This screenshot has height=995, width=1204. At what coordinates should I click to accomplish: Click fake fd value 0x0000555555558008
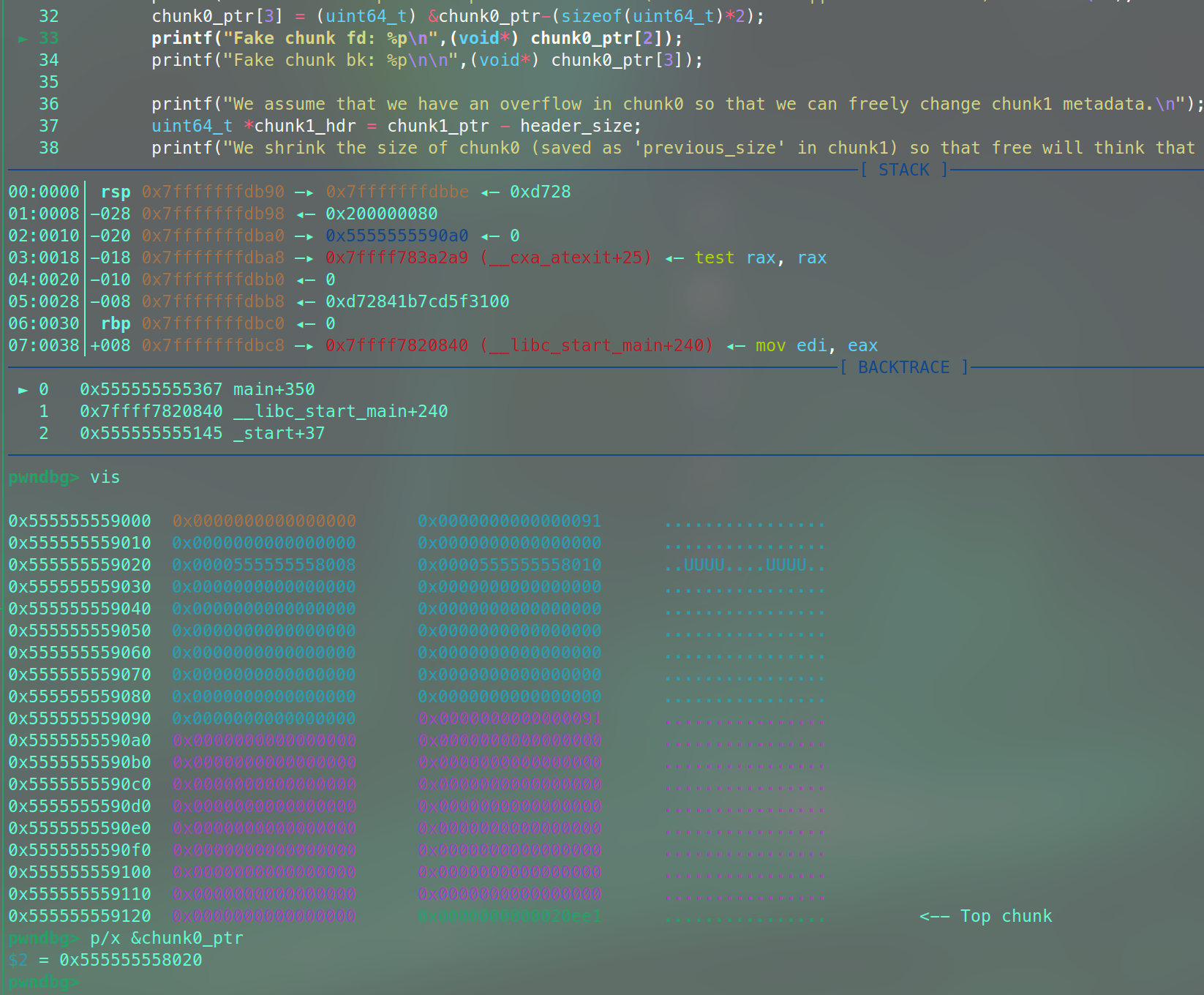pyautogui.click(x=264, y=565)
